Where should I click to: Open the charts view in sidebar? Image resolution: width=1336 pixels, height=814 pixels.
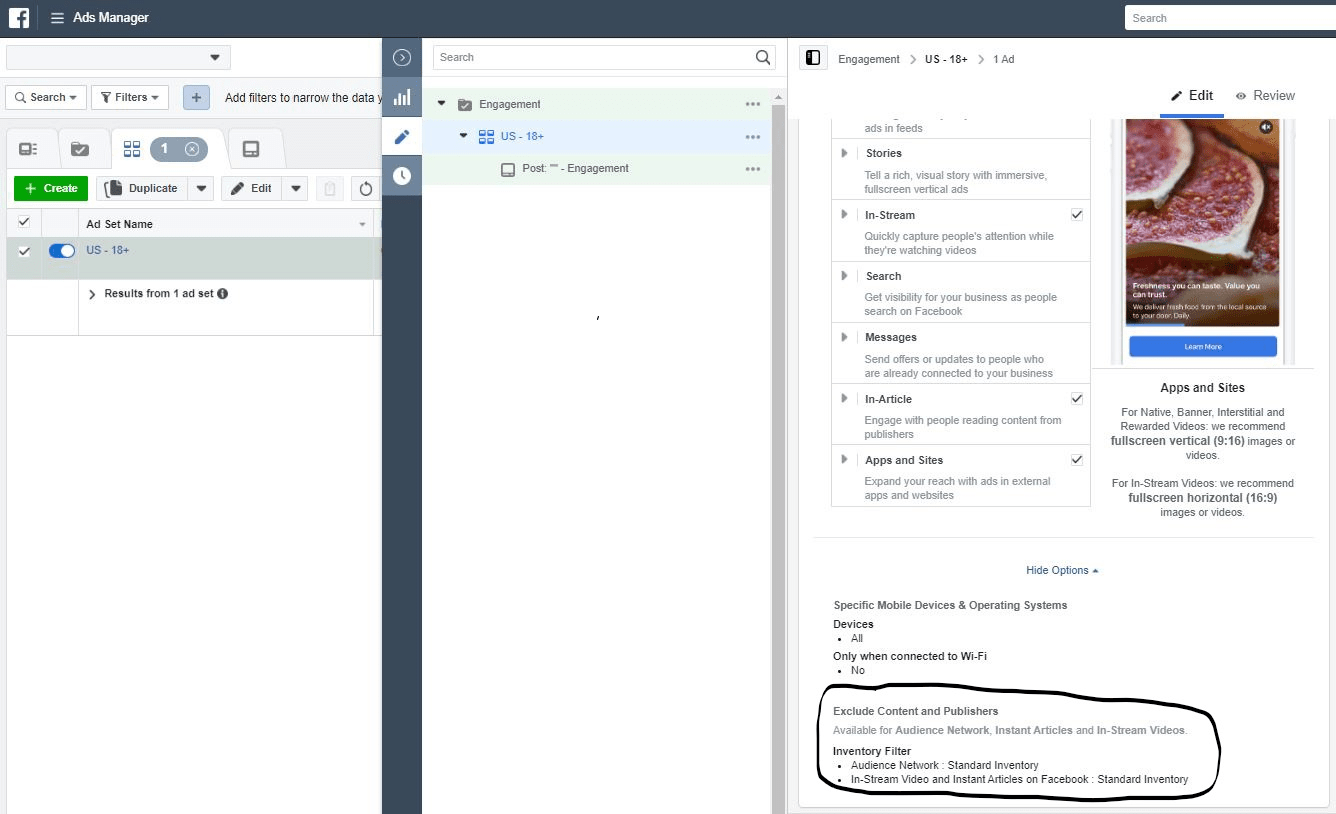pyautogui.click(x=402, y=97)
